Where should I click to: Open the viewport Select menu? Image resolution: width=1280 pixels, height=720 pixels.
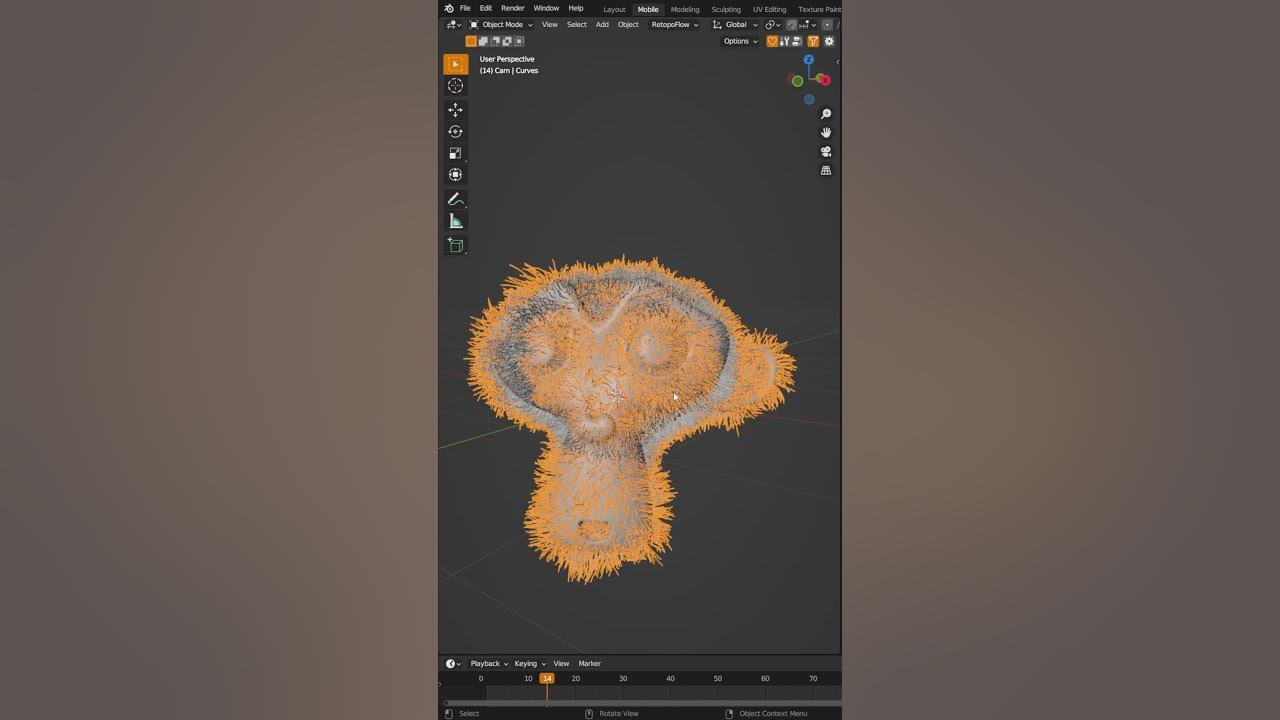click(x=577, y=25)
